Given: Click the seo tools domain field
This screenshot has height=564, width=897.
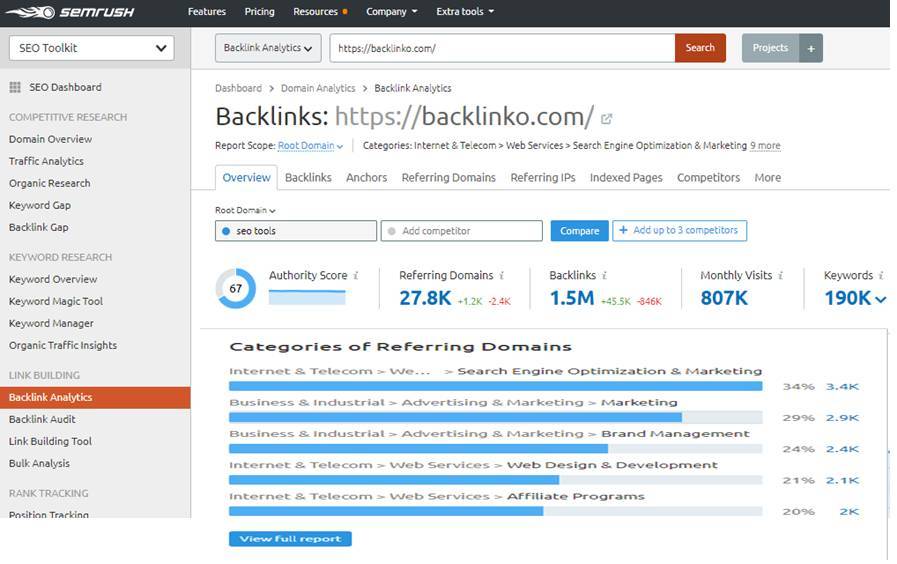Looking at the screenshot, I should tap(296, 231).
